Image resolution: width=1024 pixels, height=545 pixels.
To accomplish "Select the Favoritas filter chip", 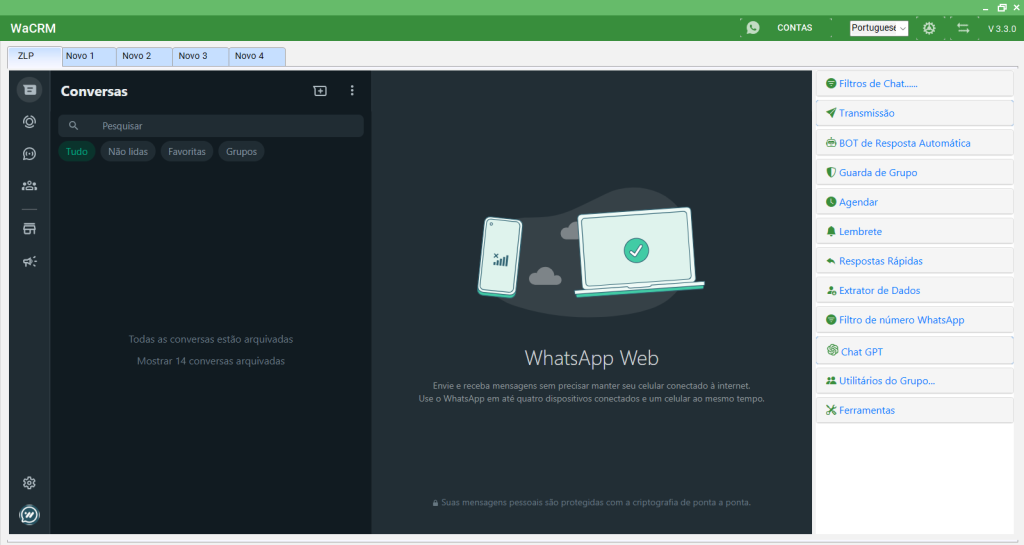I will (x=187, y=151).
